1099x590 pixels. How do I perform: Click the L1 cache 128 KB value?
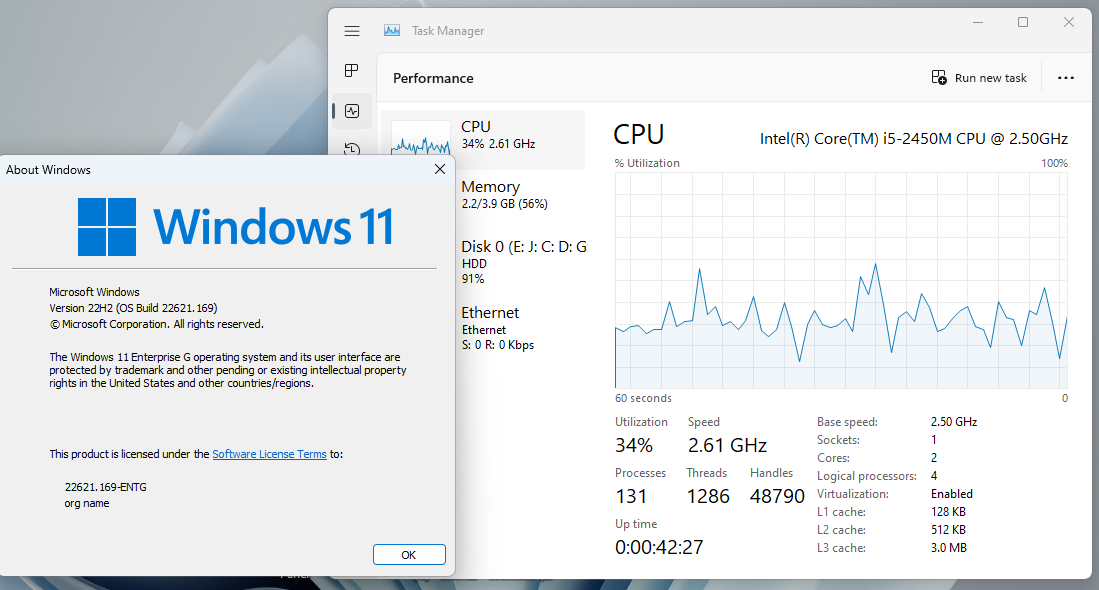pos(948,512)
